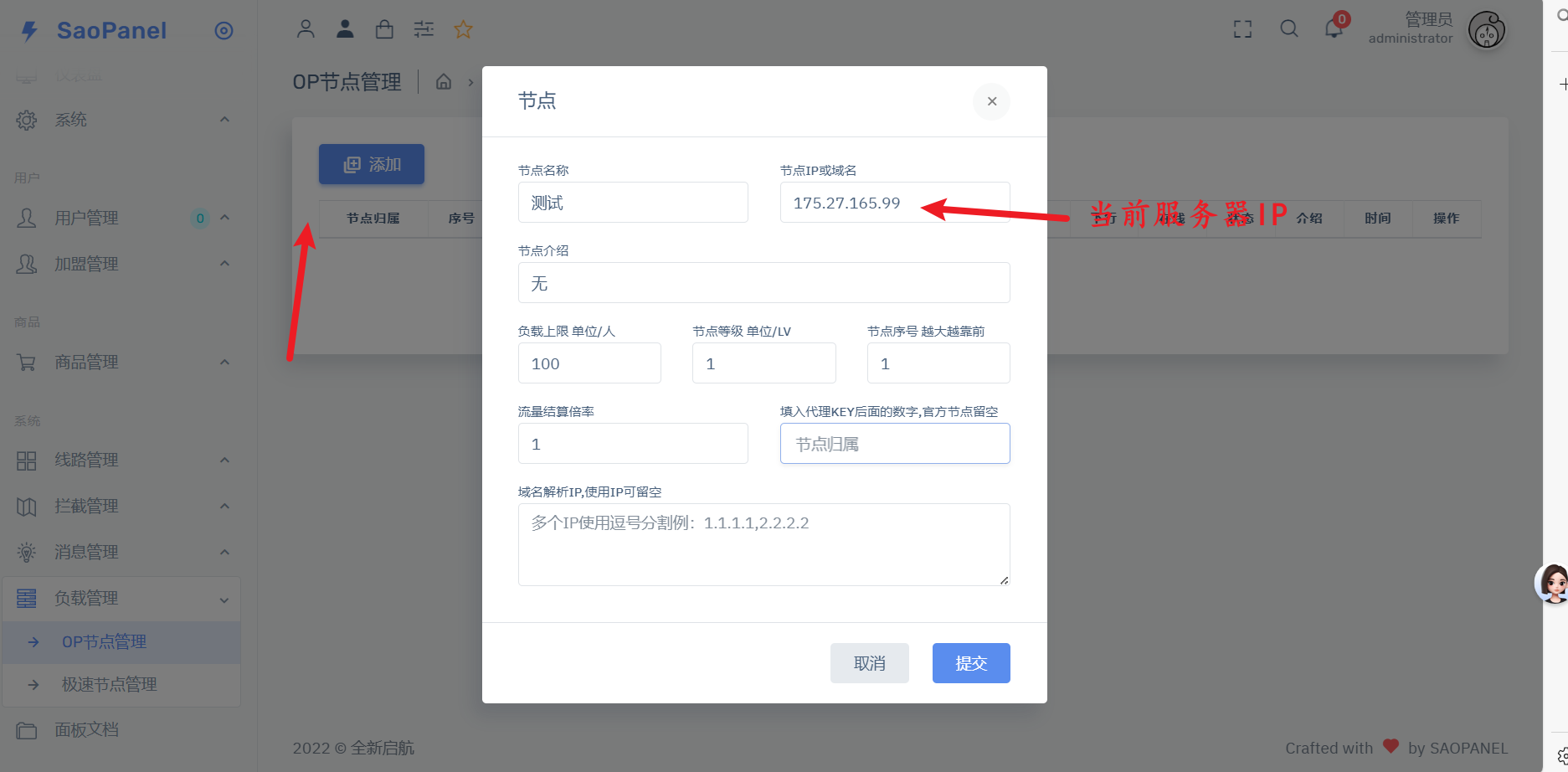Click the fullscreen toggle icon in header
The image size is (1568, 772).
1242,29
